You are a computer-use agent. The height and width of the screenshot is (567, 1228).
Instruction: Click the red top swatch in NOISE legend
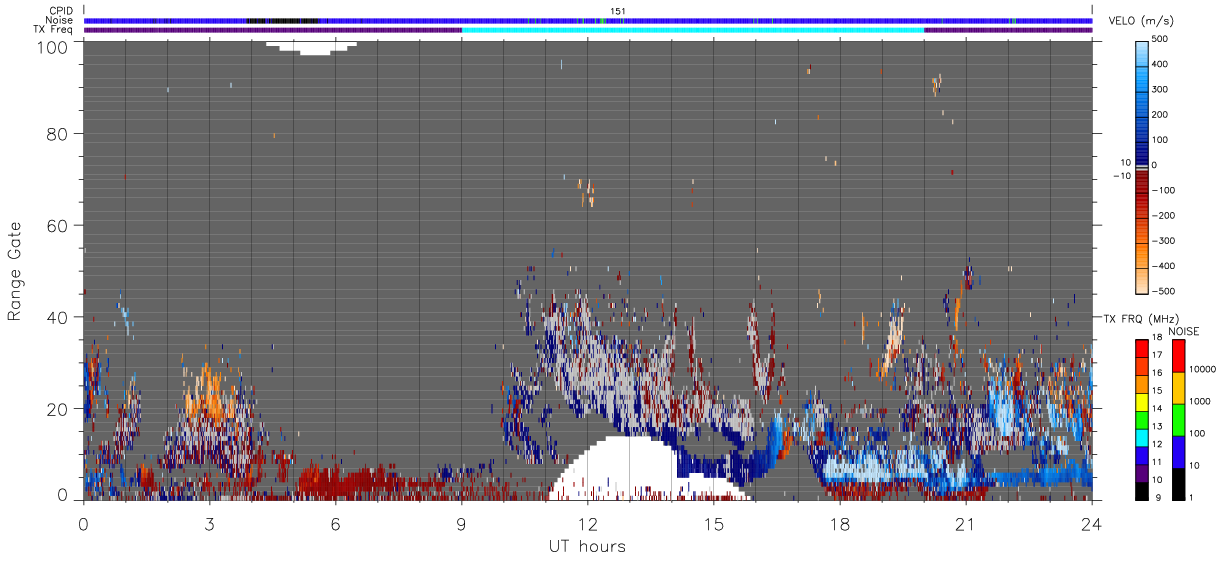1179,355
